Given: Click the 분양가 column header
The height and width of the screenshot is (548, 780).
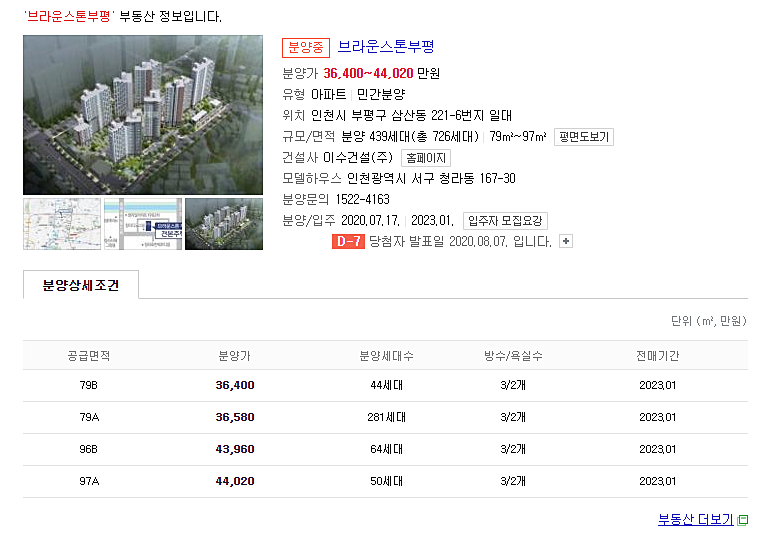Looking at the screenshot, I should tap(234, 356).
